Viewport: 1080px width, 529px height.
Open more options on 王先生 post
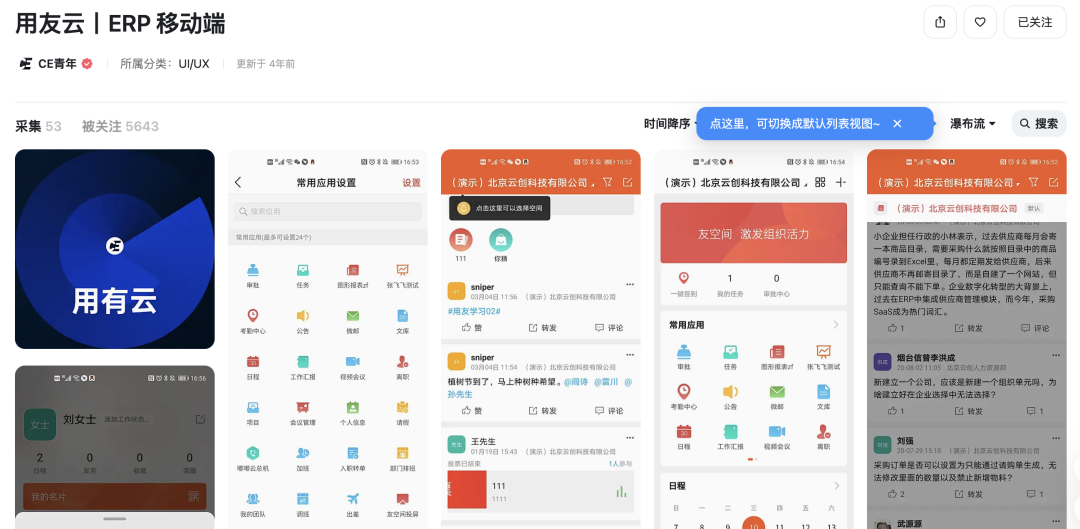click(630, 437)
